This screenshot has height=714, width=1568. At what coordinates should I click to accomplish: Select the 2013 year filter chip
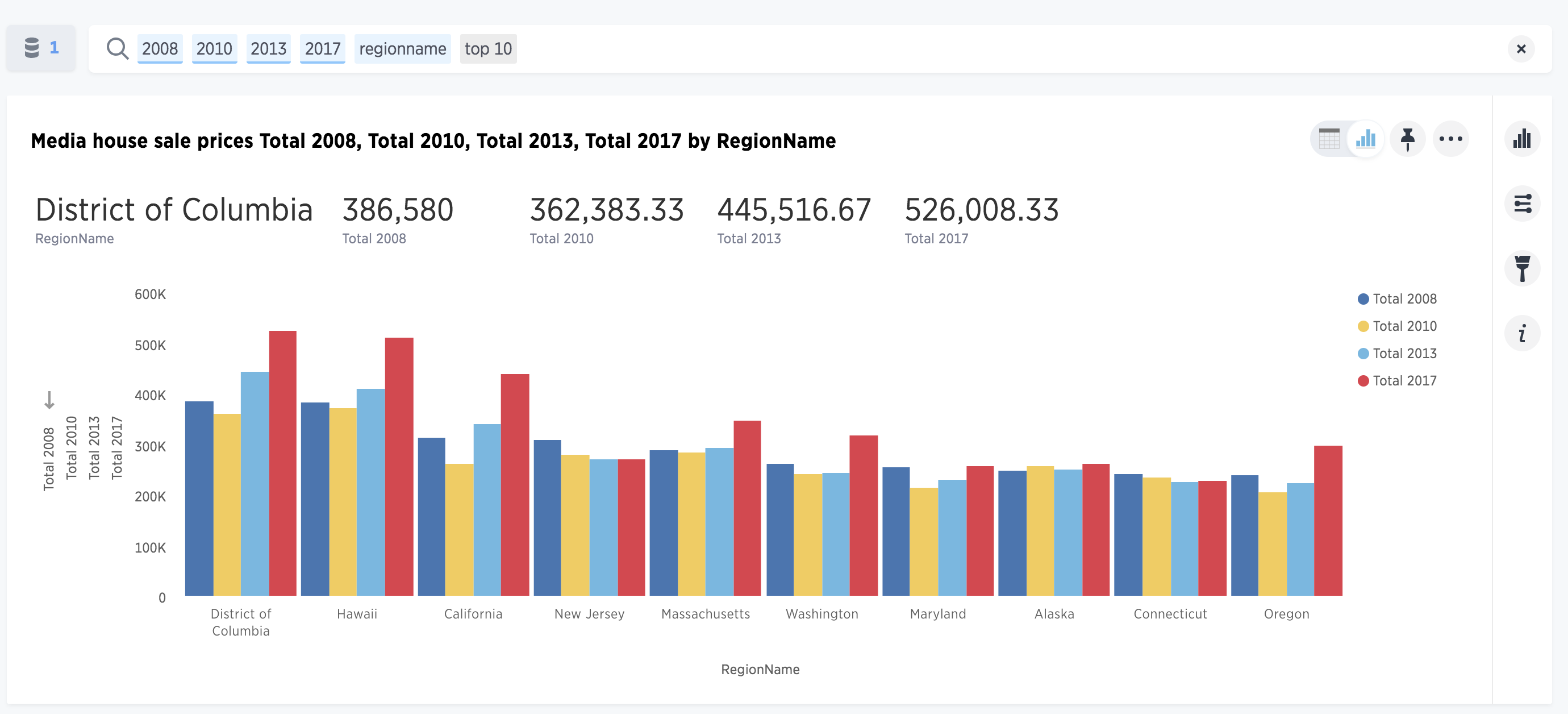click(x=266, y=47)
